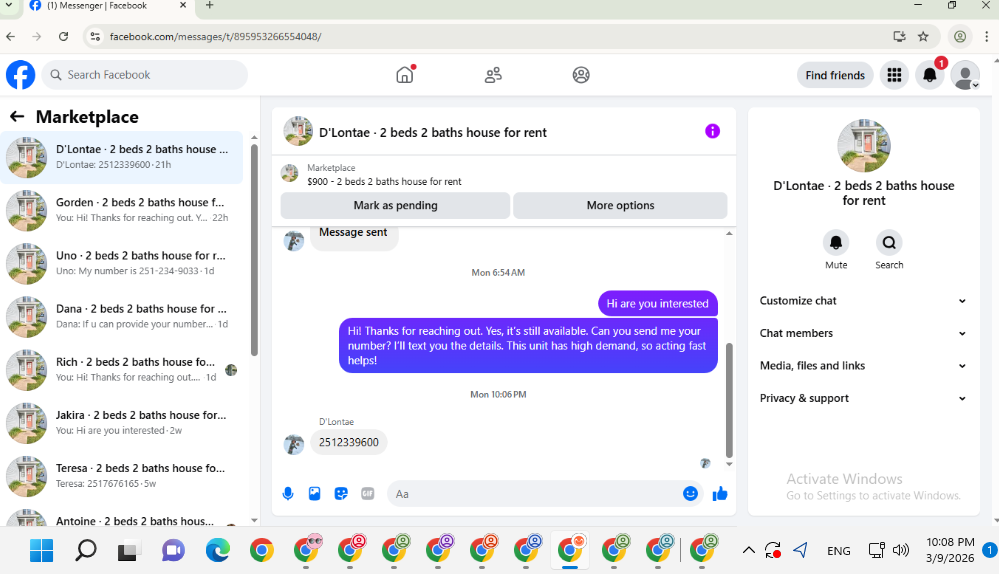Open Jakira conversation
The width and height of the screenshot is (999, 574).
tap(122, 423)
